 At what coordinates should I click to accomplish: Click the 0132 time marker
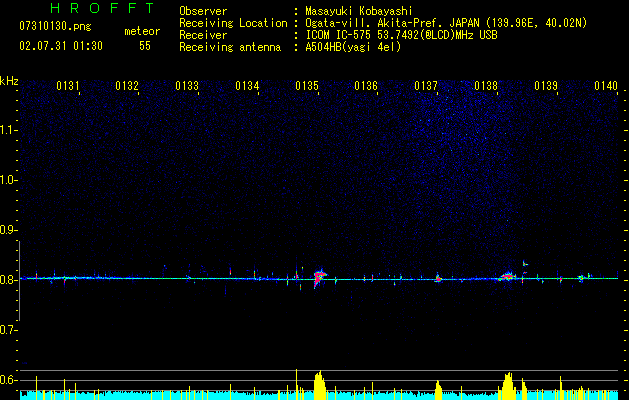point(127,85)
